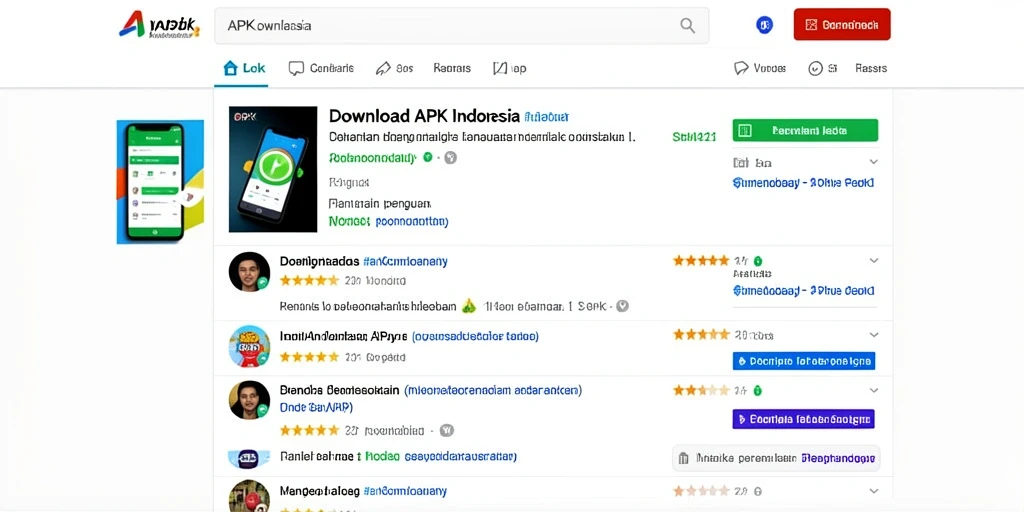Viewport: 1024px width, 512px height.
Task: Open the blue link beside the Download APK Indonesia title
Action: [x=547, y=117]
